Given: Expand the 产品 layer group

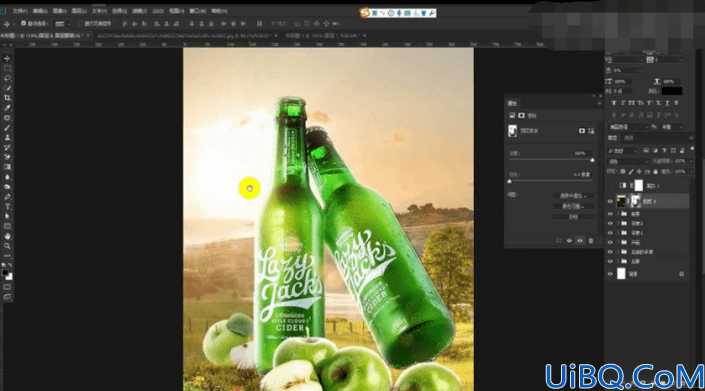Looking at the screenshot, I should coord(618,242).
